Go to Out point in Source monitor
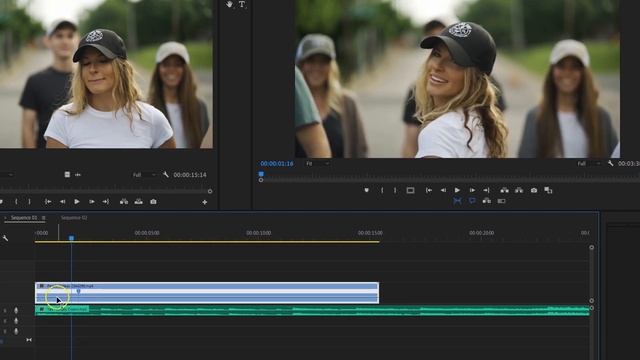The height and width of the screenshot is (360, 640). click(x=106, y=202)
